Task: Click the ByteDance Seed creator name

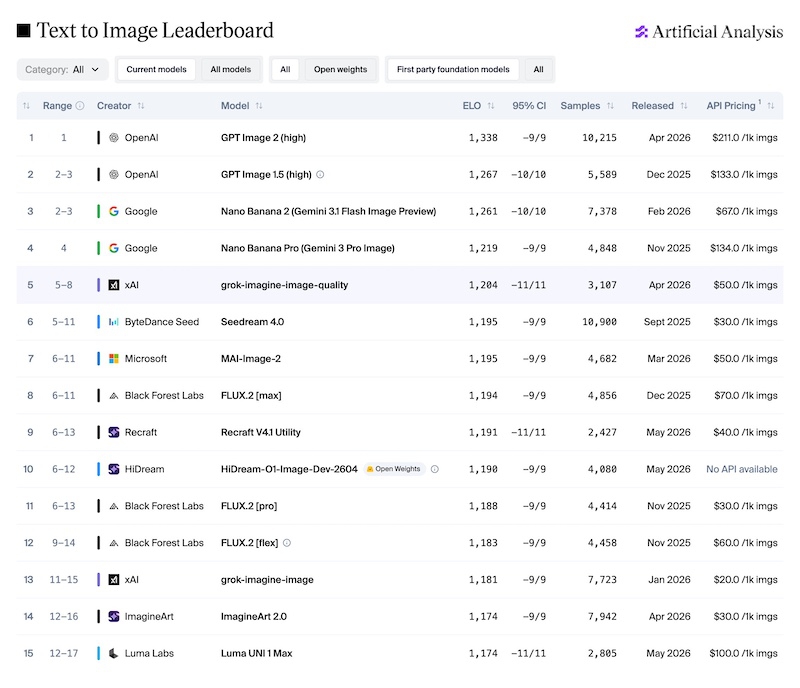Action: point(162,322)
